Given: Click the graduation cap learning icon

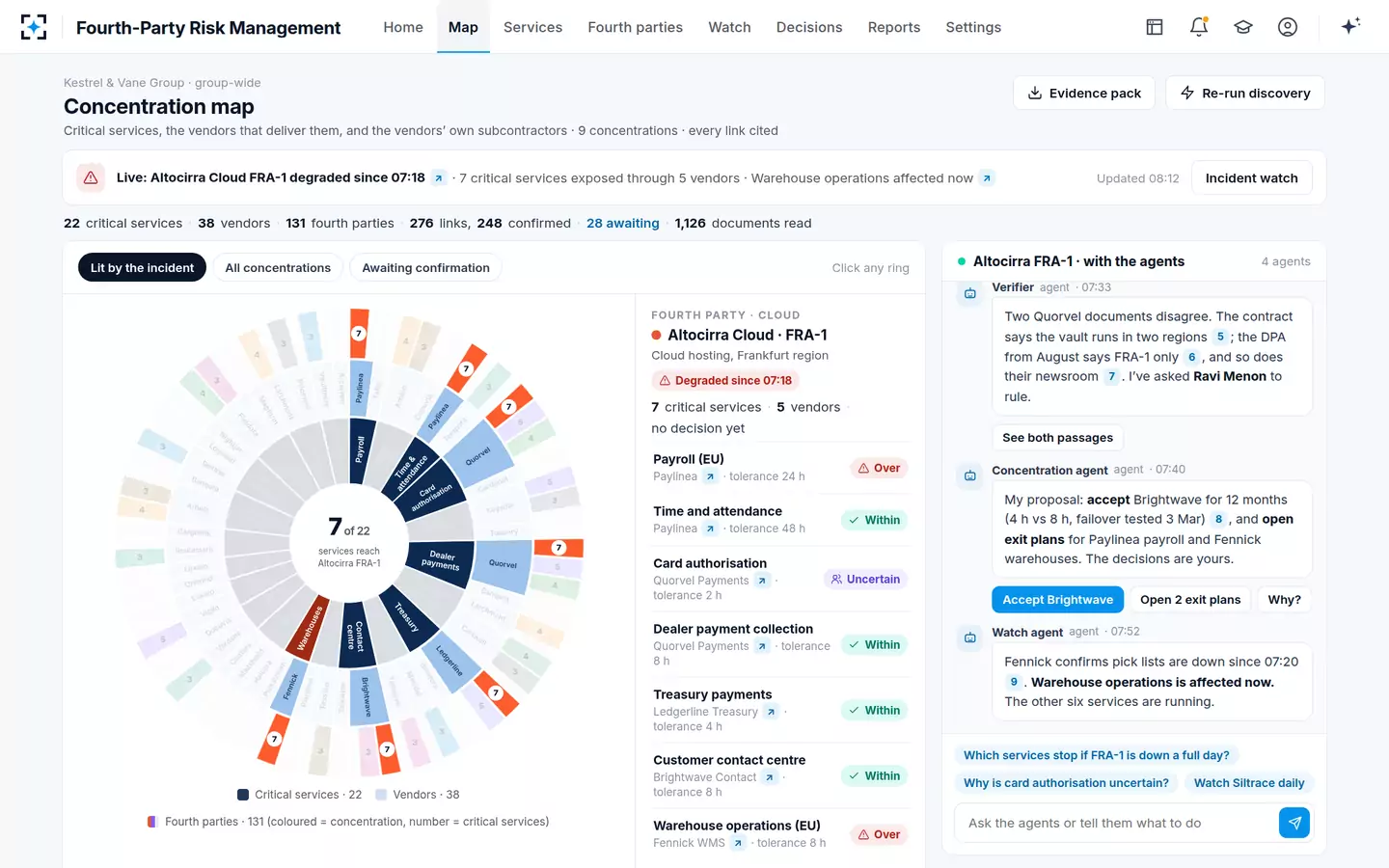Looking at the screenshot, I should point(1243,27).
